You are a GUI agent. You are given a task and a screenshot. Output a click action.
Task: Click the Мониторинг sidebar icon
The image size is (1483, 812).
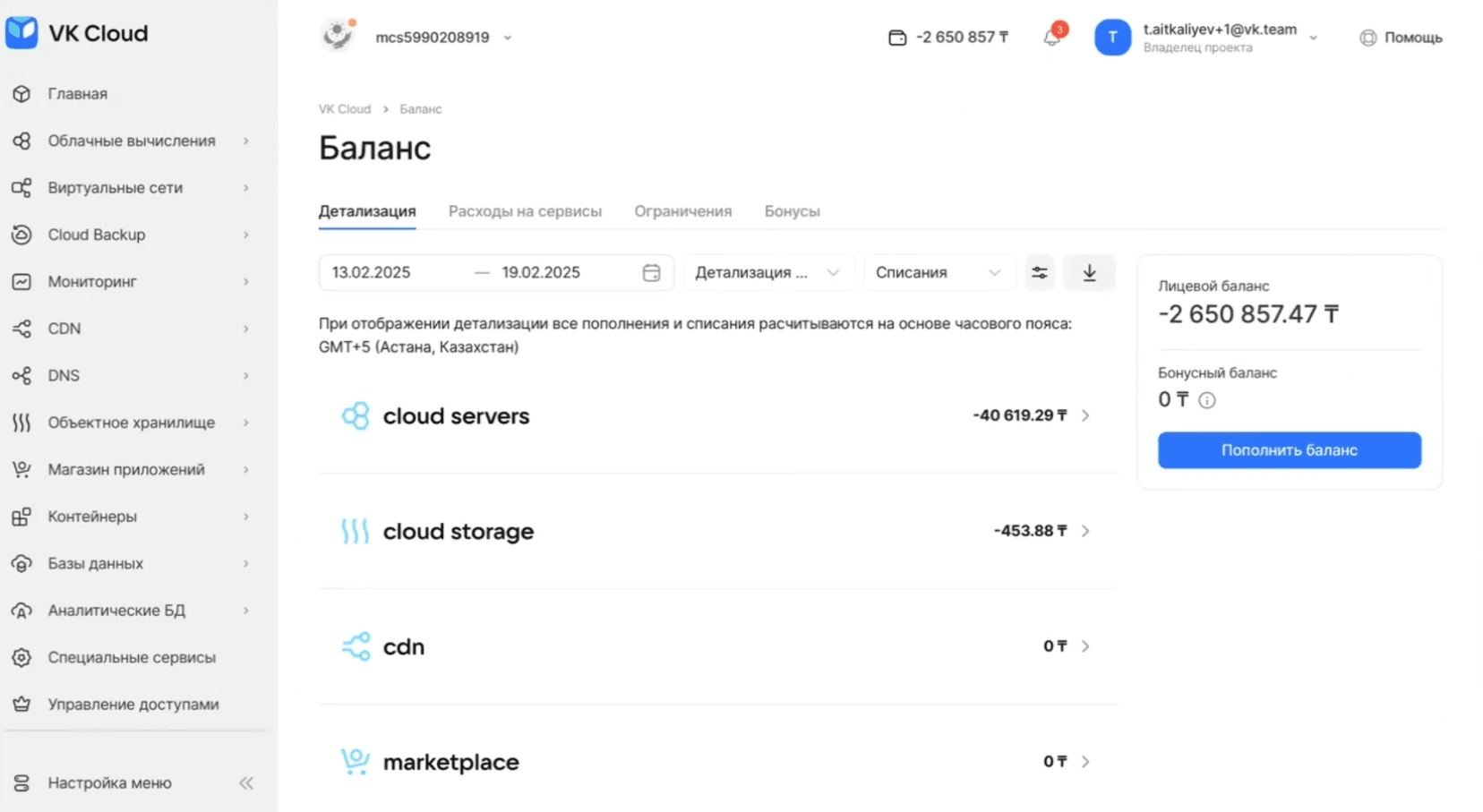pyautogui.click(x=21, y=282)
